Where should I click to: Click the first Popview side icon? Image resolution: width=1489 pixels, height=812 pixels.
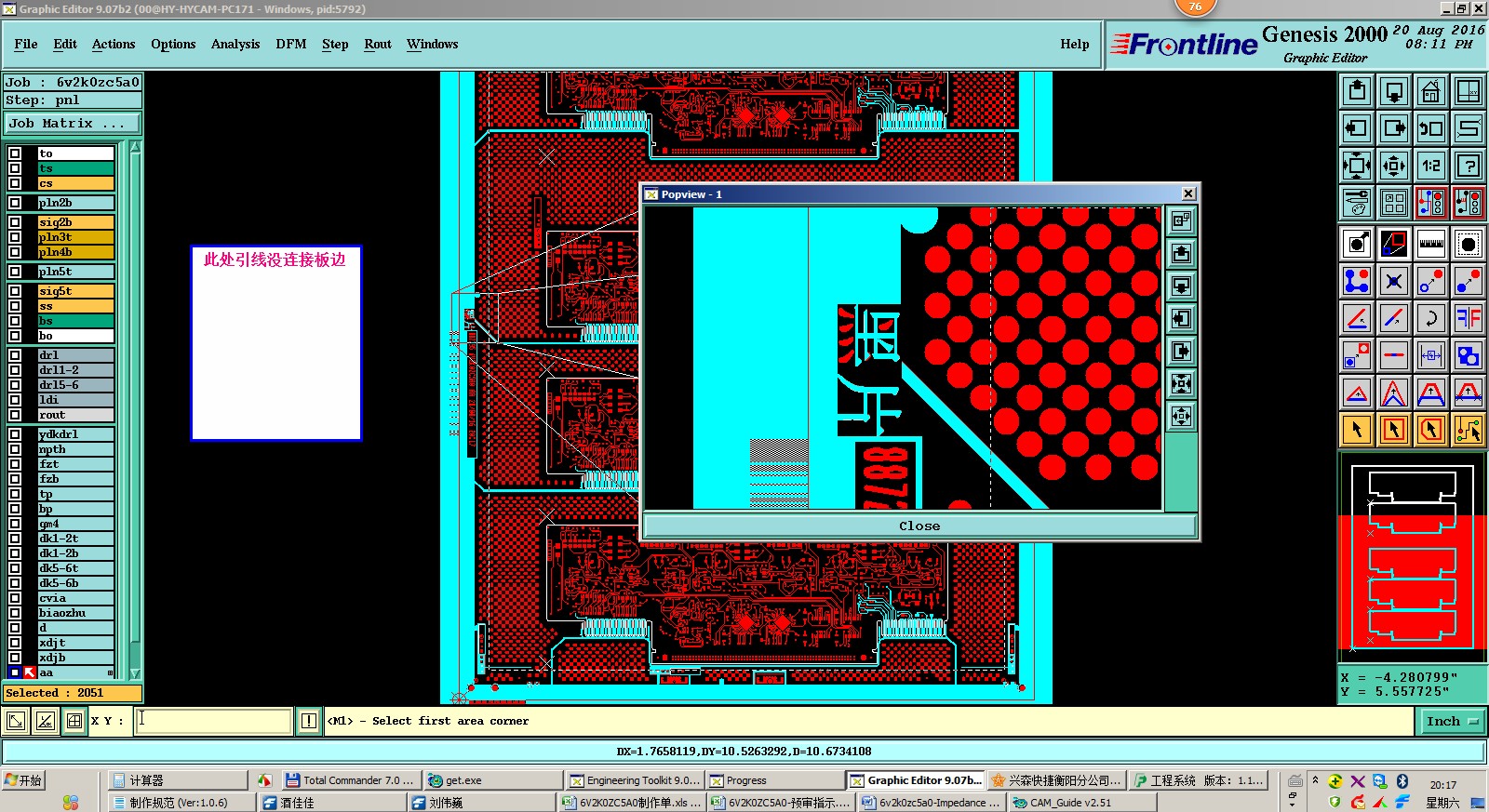click(1181, 220)
